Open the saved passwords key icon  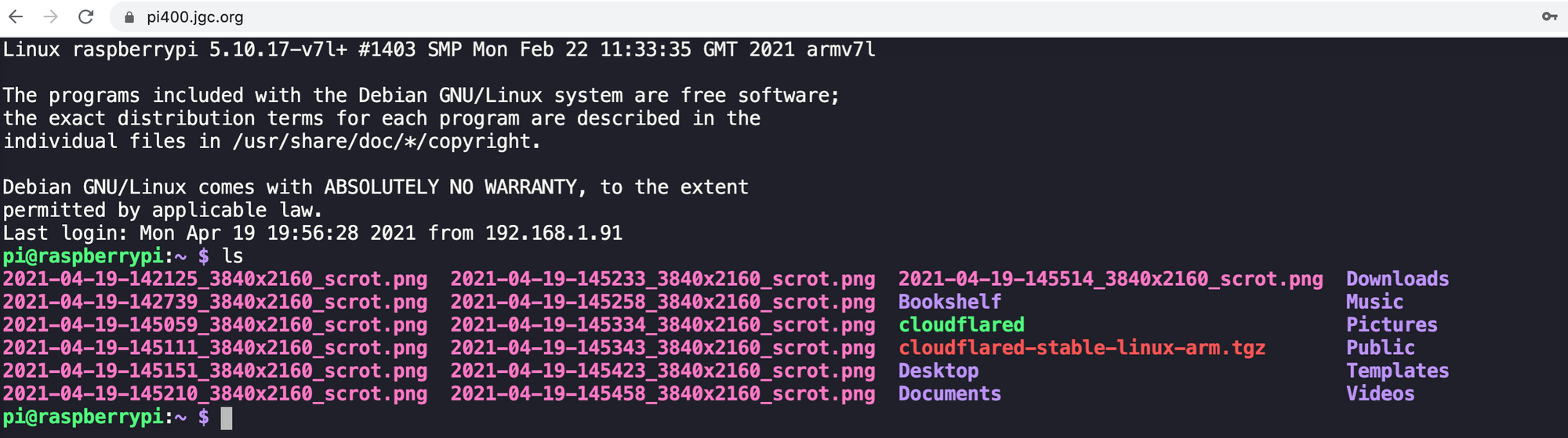(1549, 16)
